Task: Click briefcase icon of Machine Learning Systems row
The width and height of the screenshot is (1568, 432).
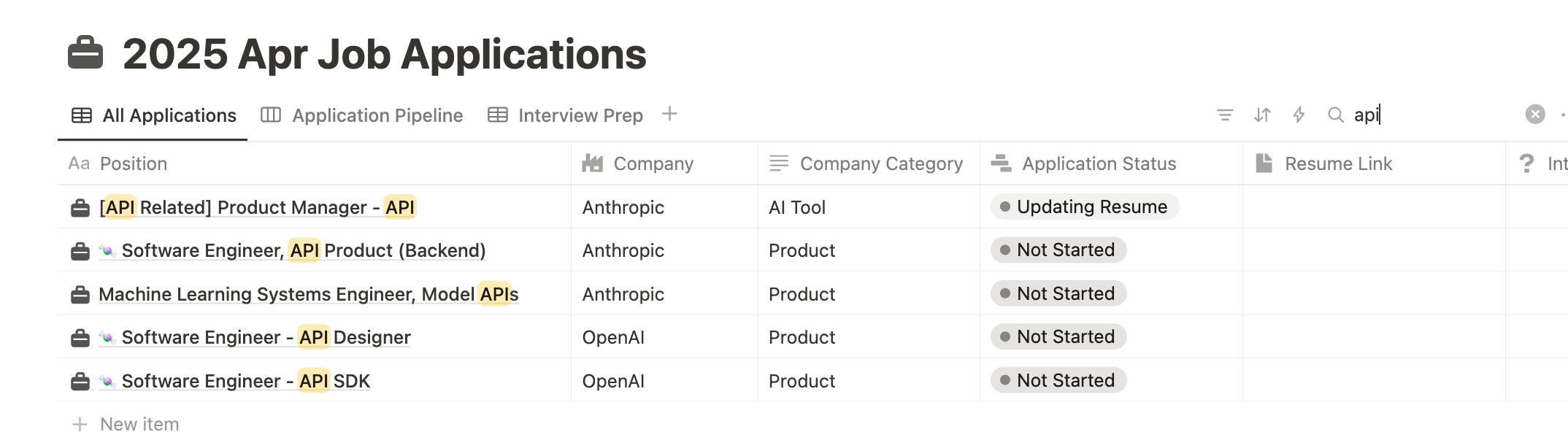Action: 80,295
